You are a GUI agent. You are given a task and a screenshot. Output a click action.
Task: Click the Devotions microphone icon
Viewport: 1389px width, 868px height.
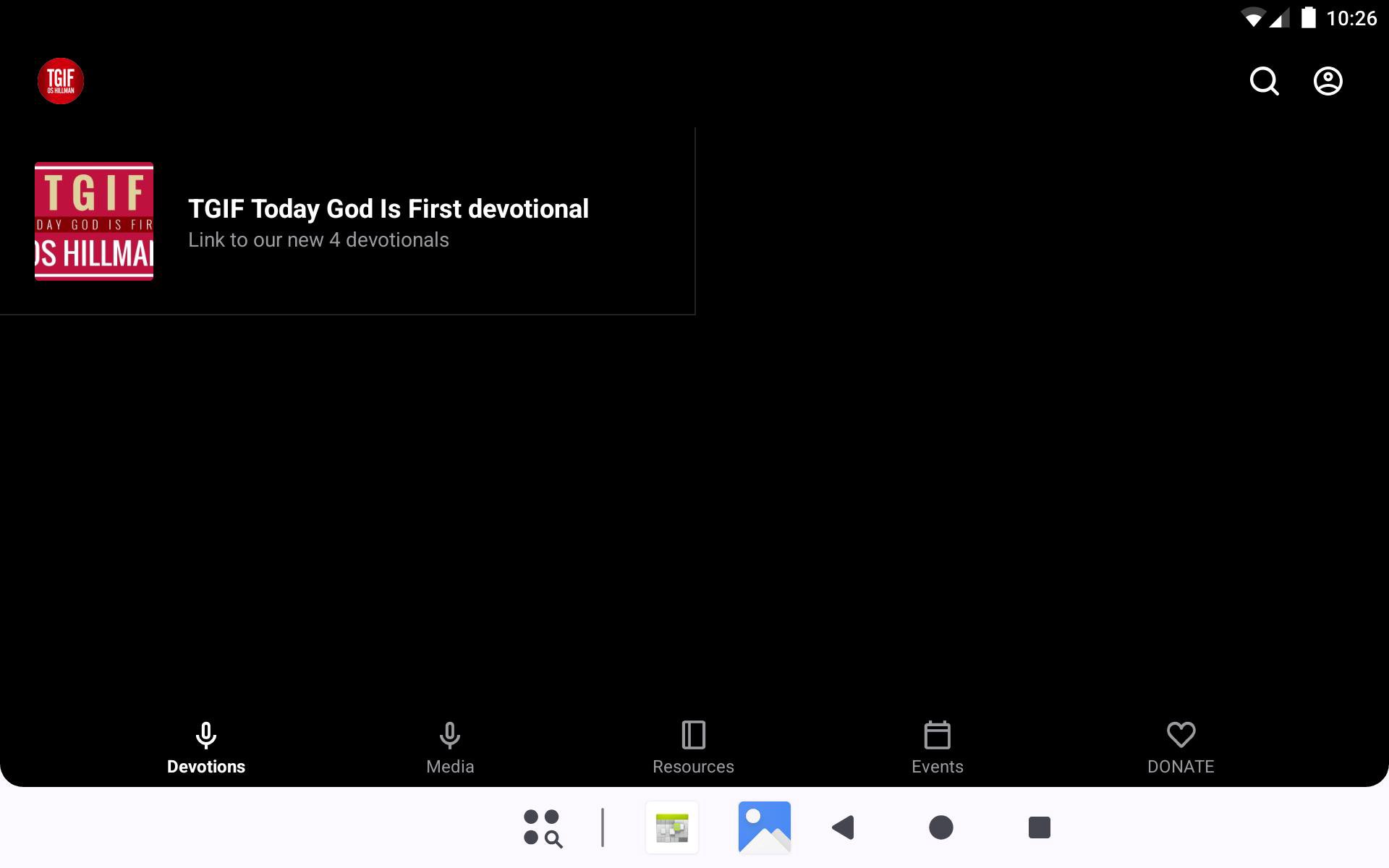206,735
